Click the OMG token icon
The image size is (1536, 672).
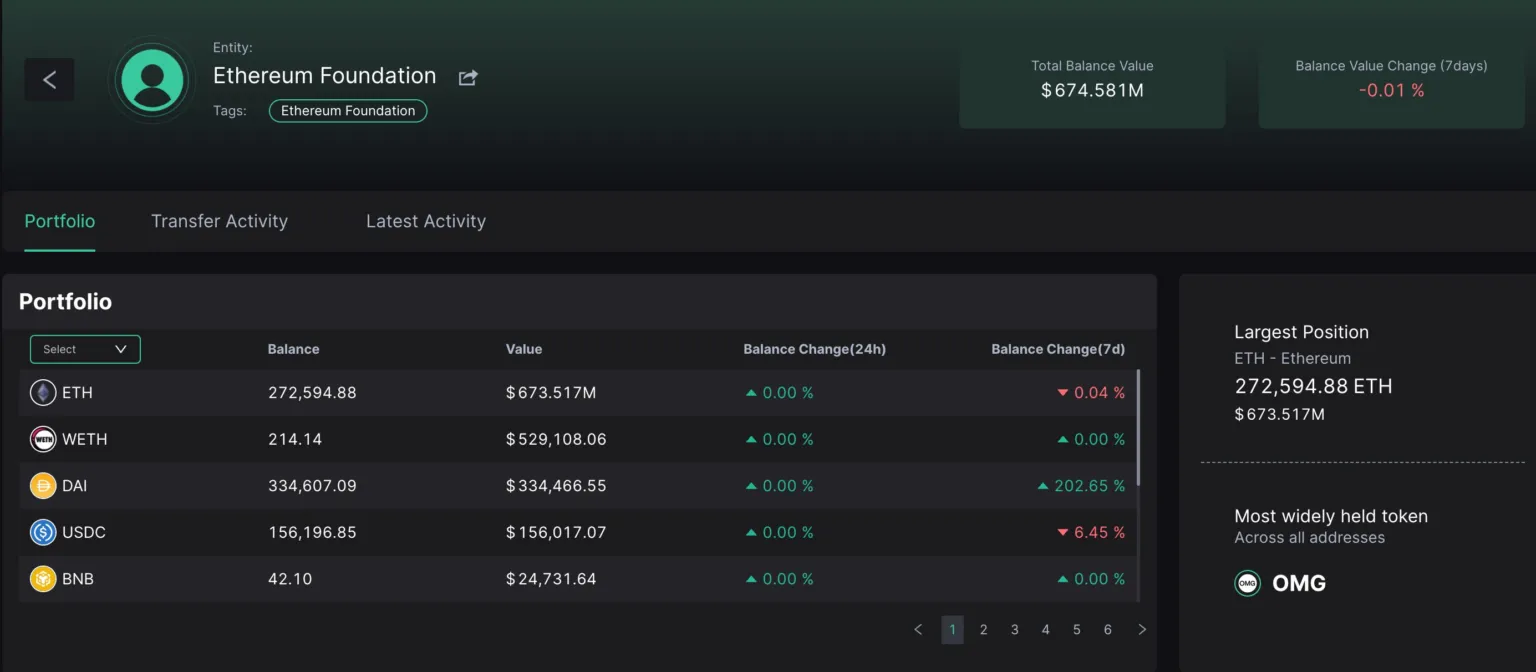pyautogui.click(x=1247, y=584)
